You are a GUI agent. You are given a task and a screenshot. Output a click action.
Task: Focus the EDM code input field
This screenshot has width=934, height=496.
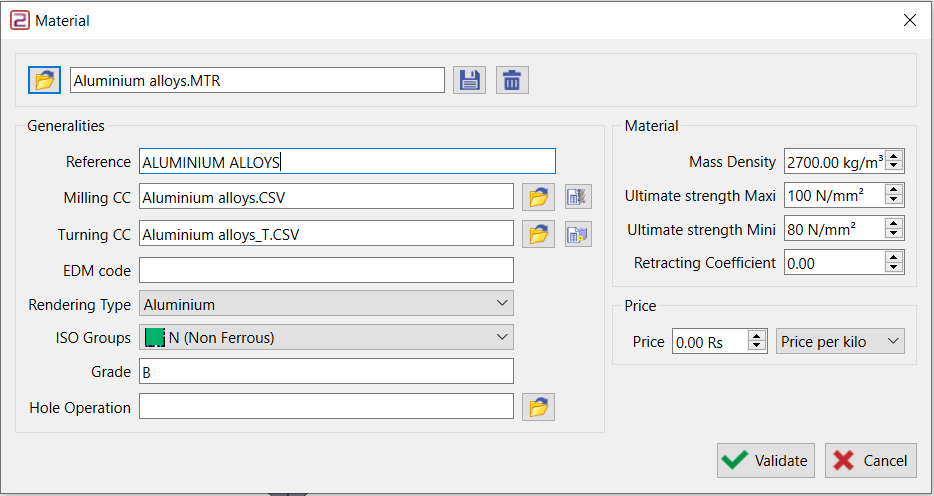tap(326, 270)
